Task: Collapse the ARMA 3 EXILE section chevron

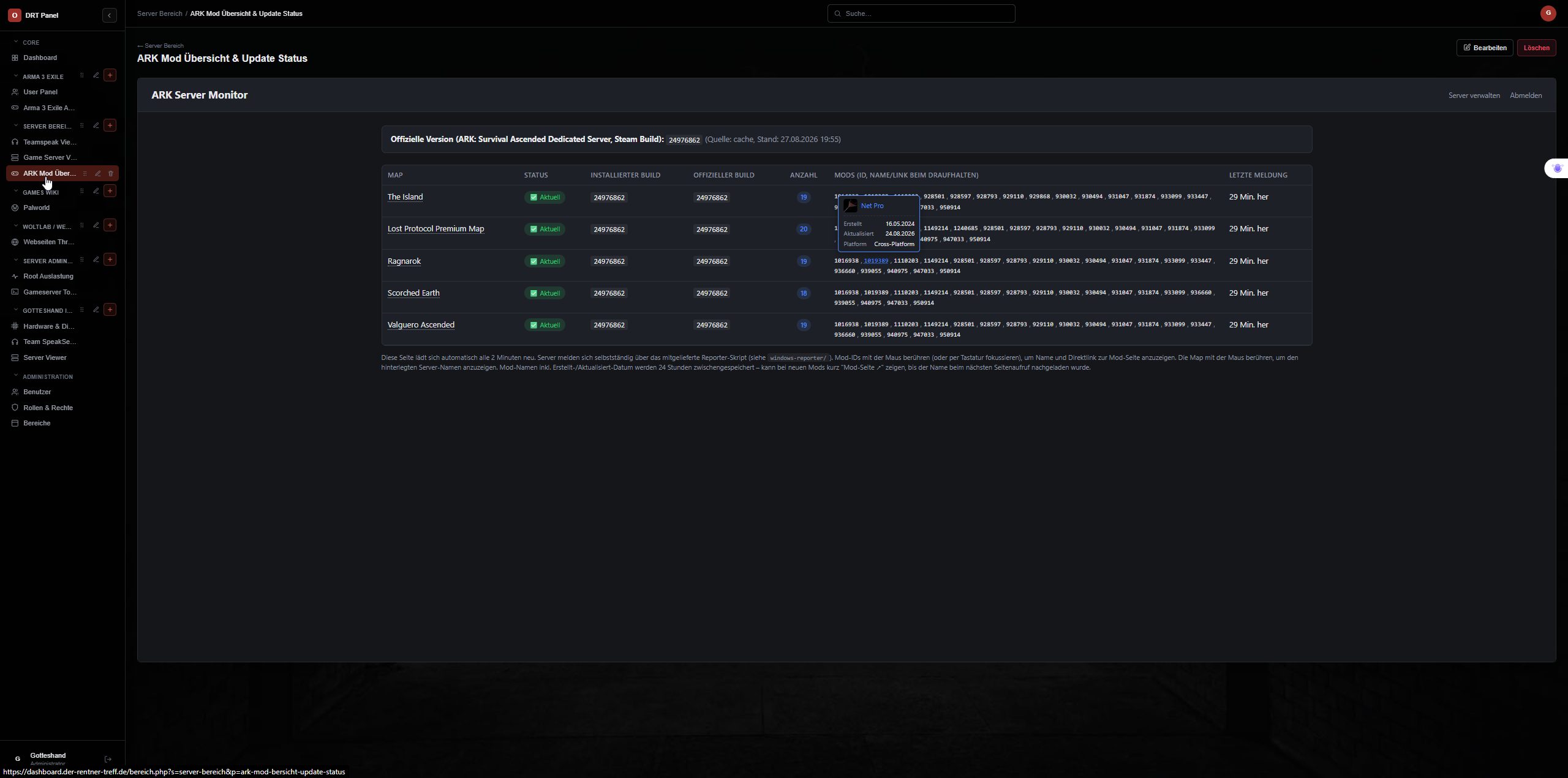Action: pyautogui.click(x=16, y=76)
